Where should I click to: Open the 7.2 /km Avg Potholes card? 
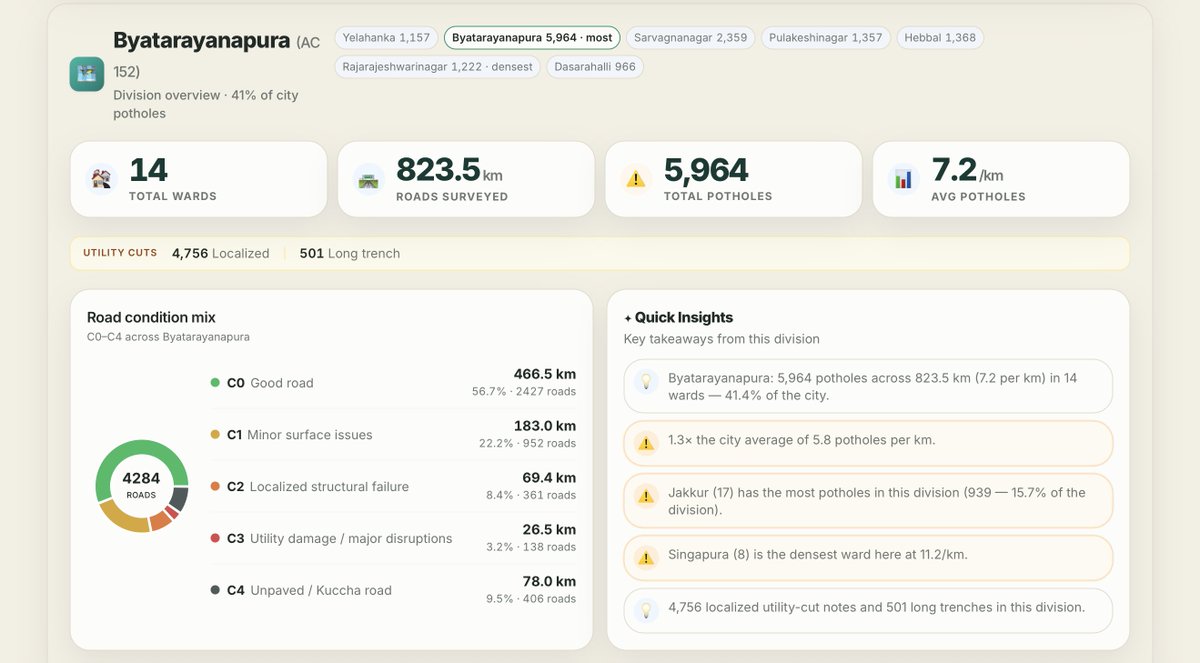[x=1001, y=179]
